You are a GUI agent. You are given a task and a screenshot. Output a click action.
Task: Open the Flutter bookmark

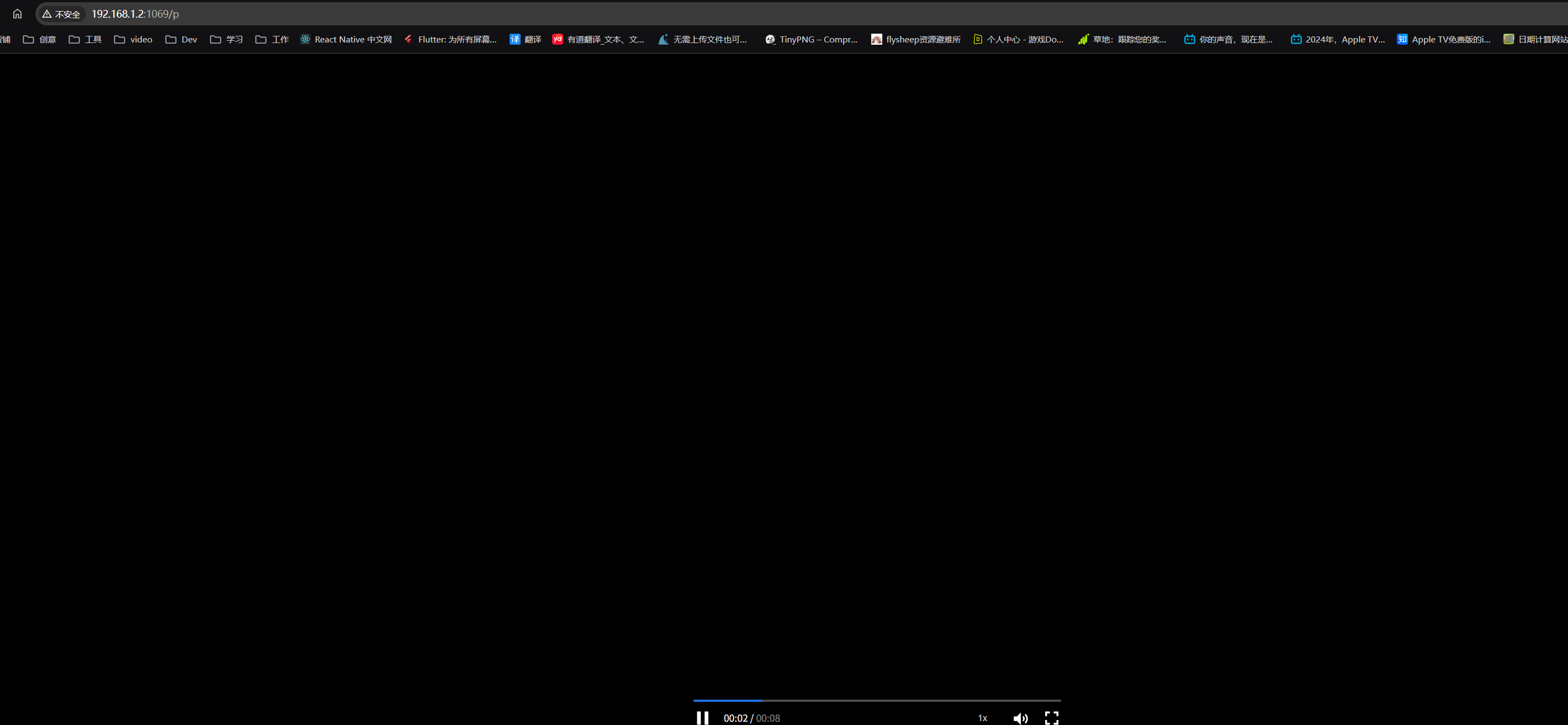coord(451,40)
